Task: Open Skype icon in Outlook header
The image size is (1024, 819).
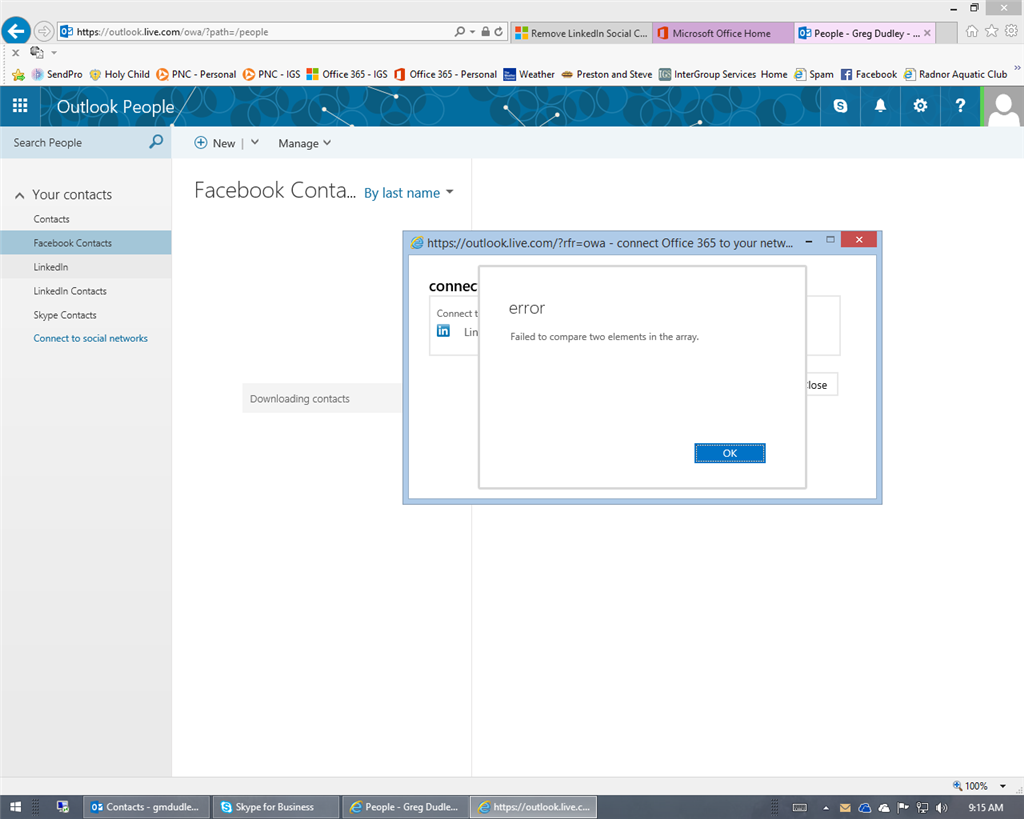Action: click(x=840, y=106)
